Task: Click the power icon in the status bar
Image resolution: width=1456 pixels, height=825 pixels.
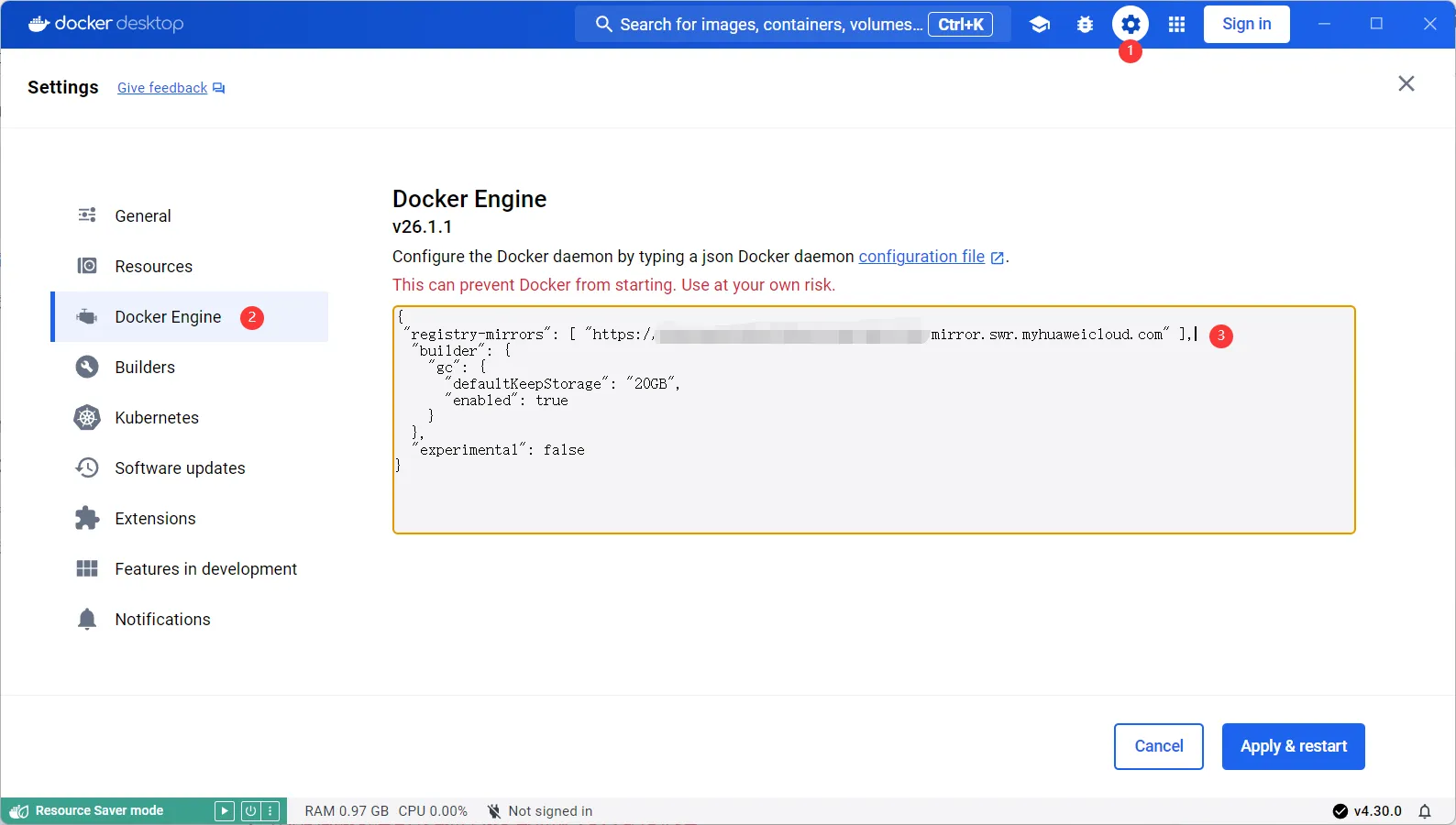Action: tap(249, 811)
